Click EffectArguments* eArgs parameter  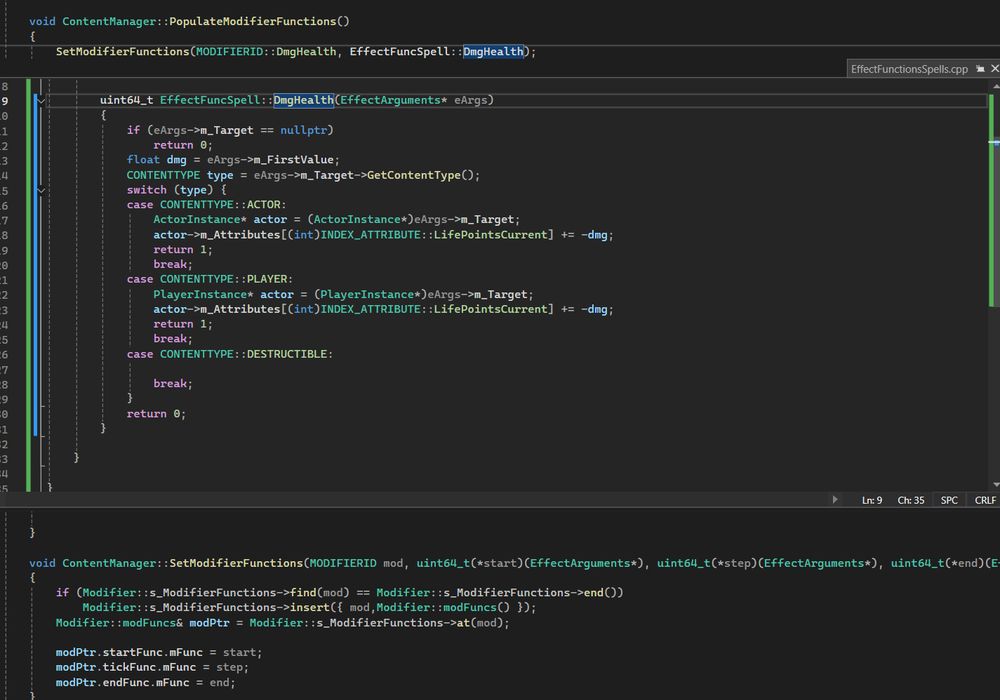pos(414,100)
